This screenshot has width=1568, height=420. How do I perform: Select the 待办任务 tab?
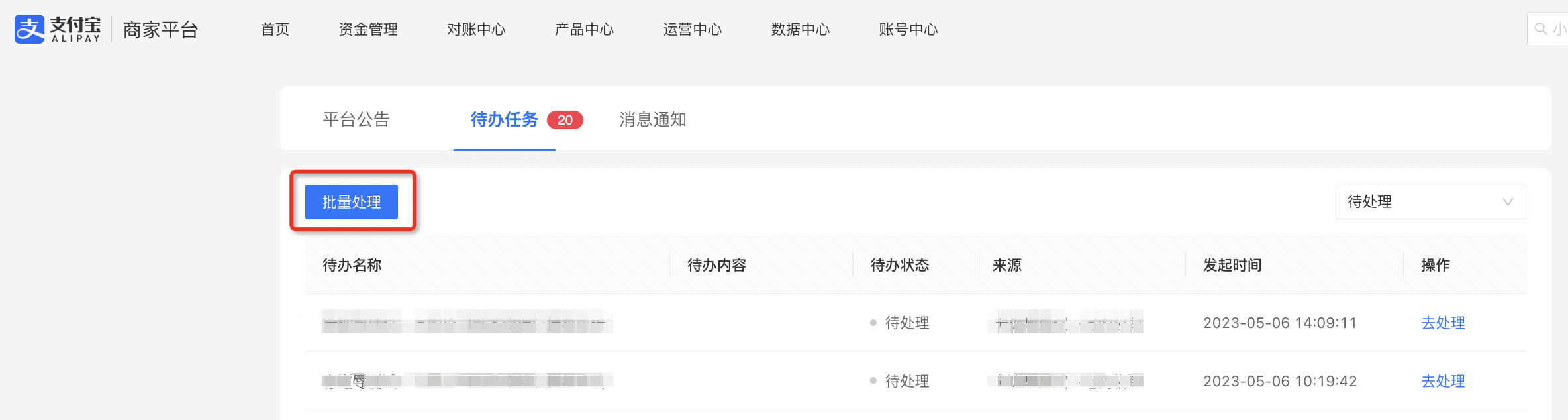tap(505, 119)
